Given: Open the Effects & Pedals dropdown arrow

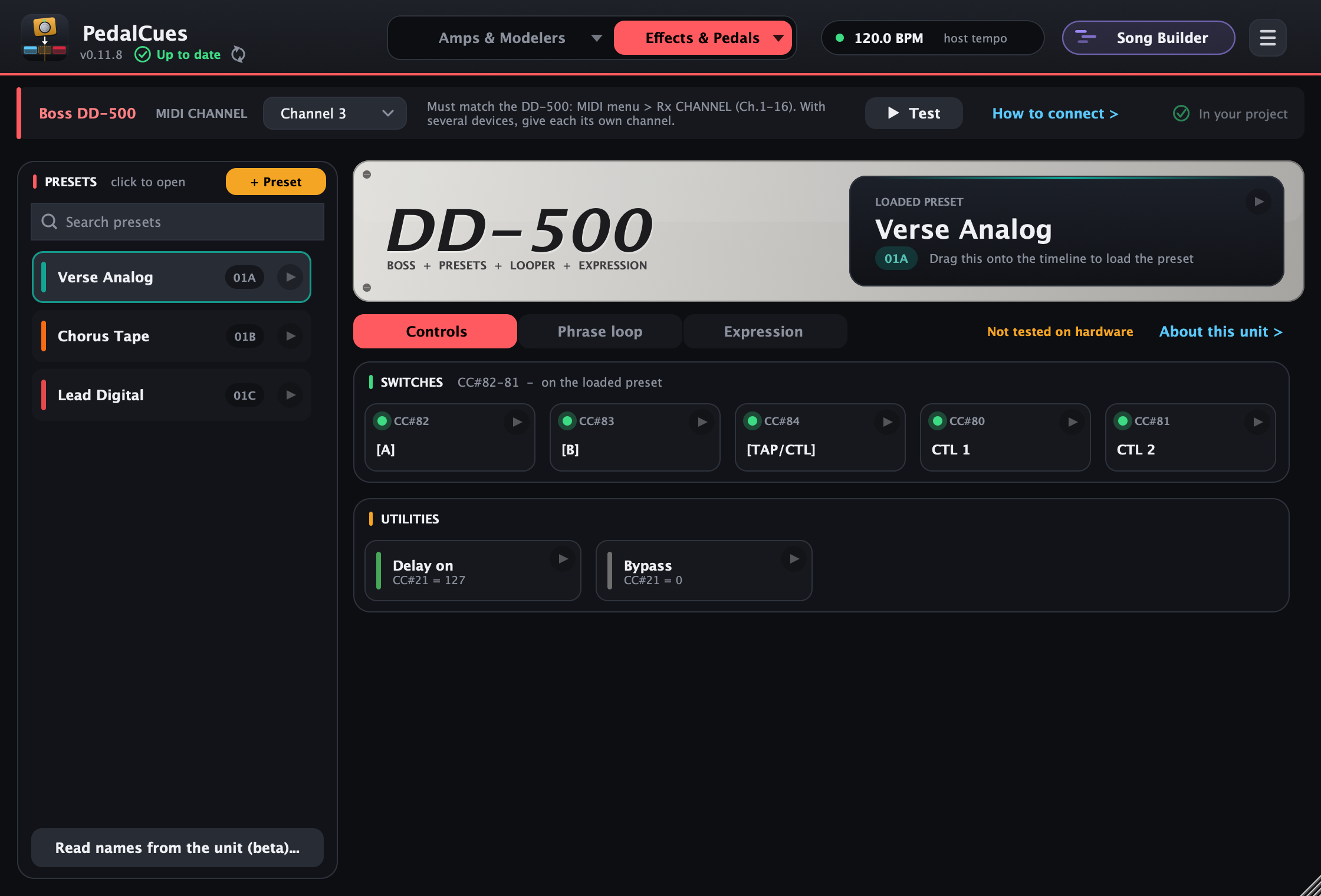Looking at the screenshot, I should tap(778, 38).
